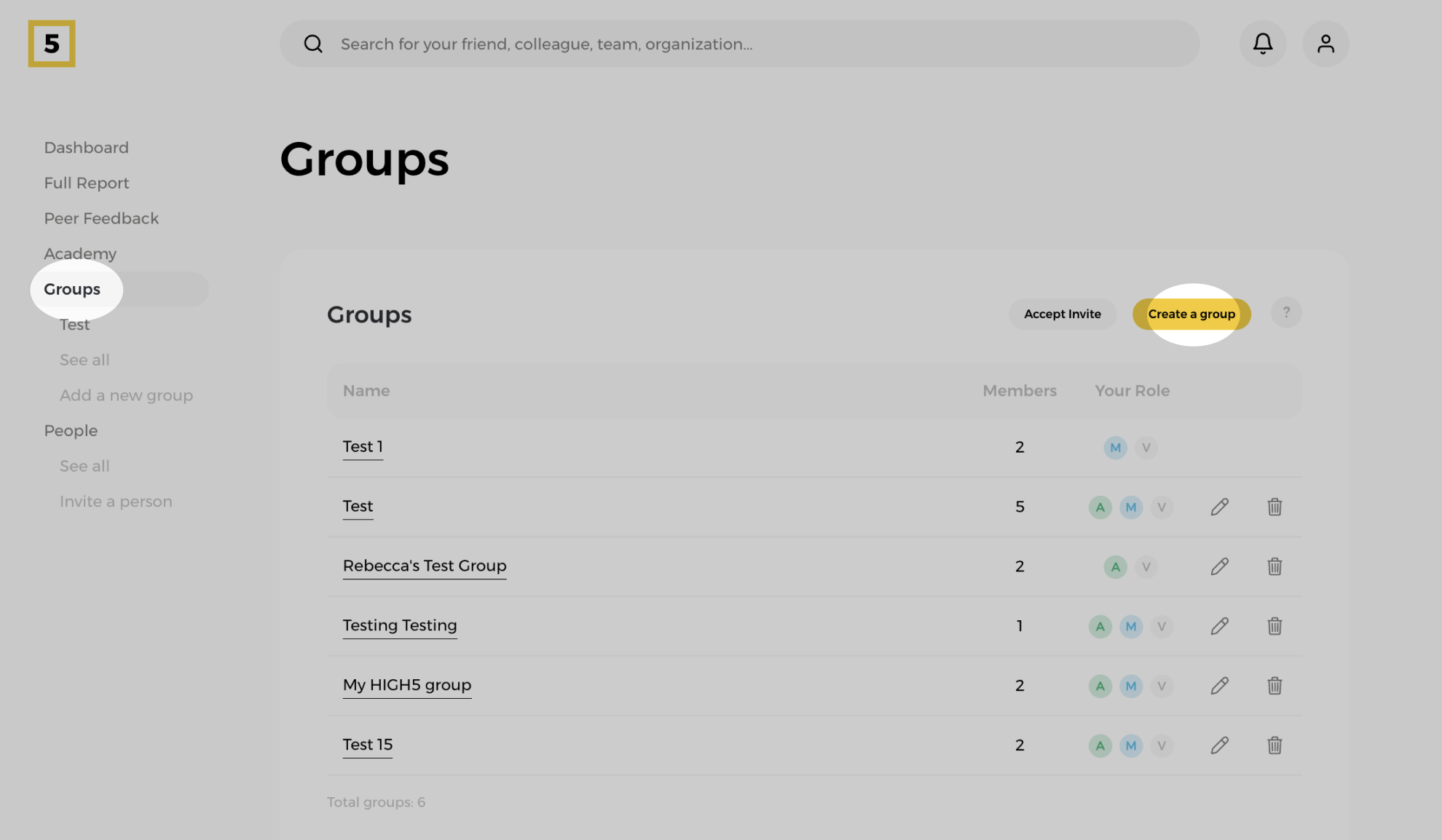Delete the My HIGH5 group
Viewport: 1442px width, 840px height.
(1274, 686)
